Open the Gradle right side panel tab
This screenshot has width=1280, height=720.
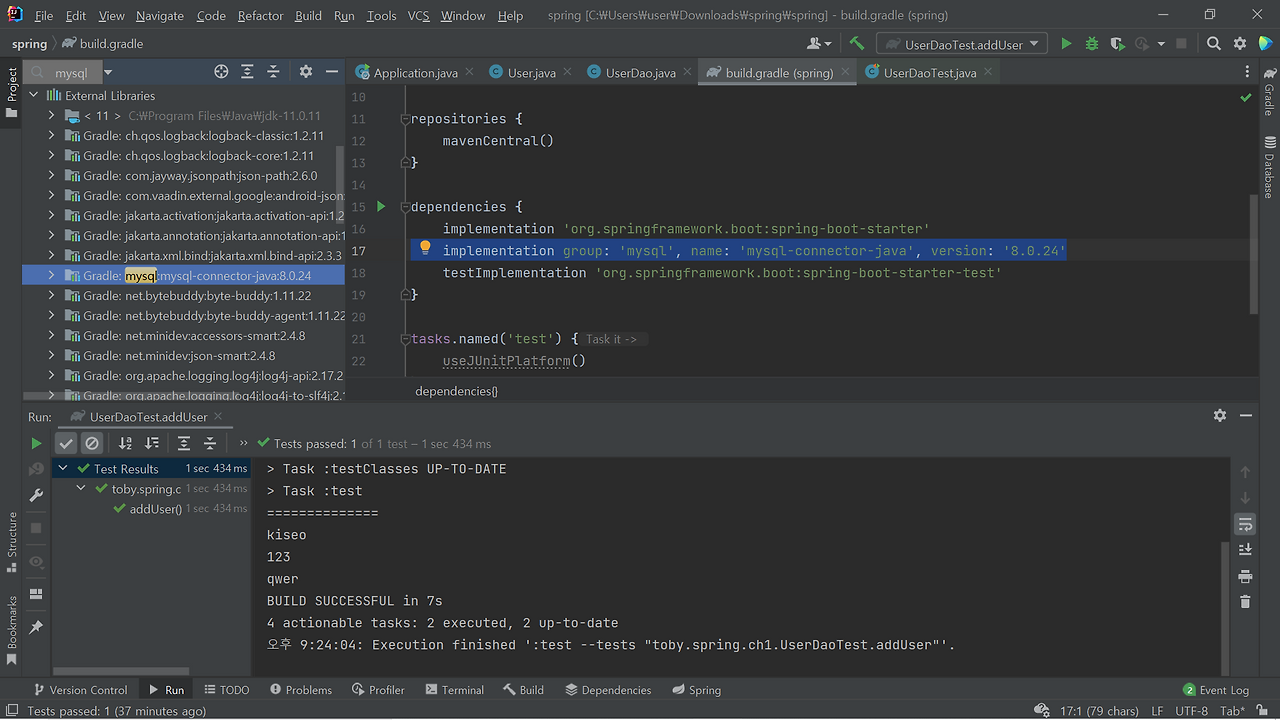click(1269, 92)
